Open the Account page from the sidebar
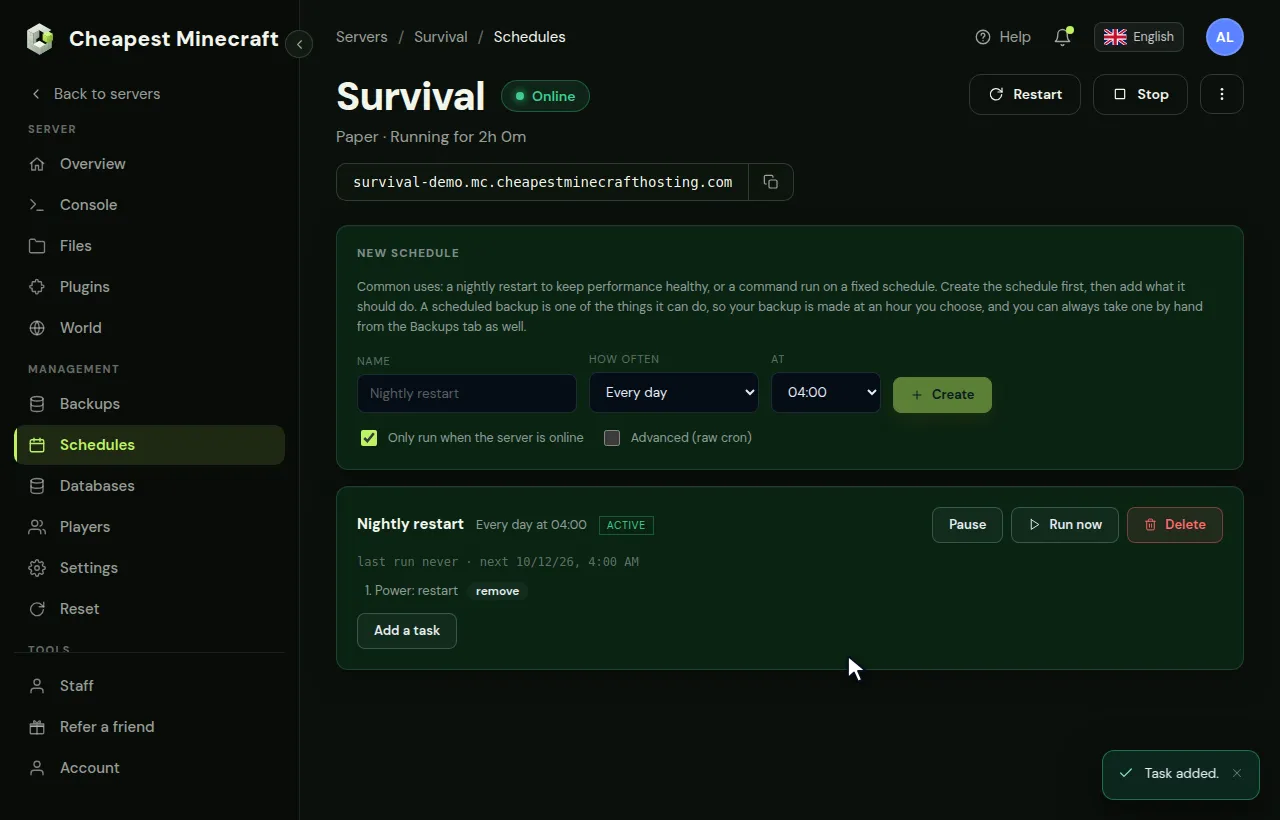This screenshot has height=820, width=1280. (x=150, y=768)
